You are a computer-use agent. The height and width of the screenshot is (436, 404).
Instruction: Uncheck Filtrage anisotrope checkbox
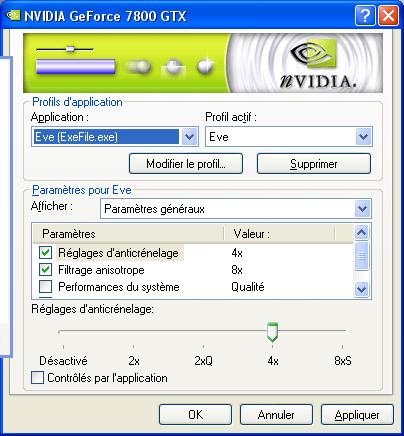[x=45, y=269]
